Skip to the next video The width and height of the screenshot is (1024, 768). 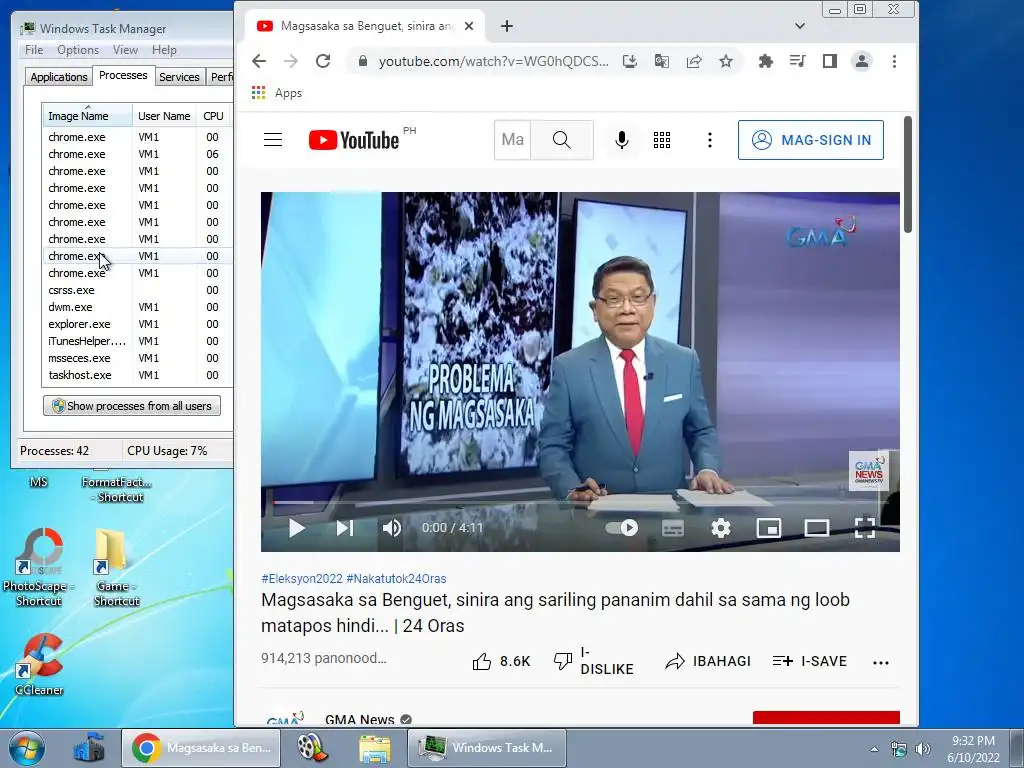(345, 528)
